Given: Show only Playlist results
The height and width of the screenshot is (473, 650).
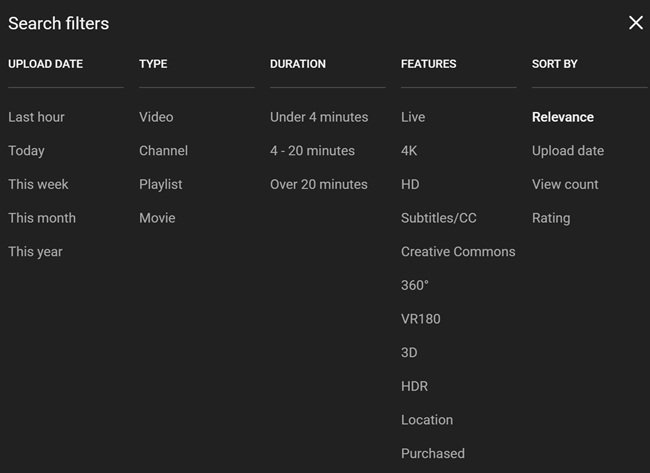Looking at the screenshot, I should click(x=161, y=184).
